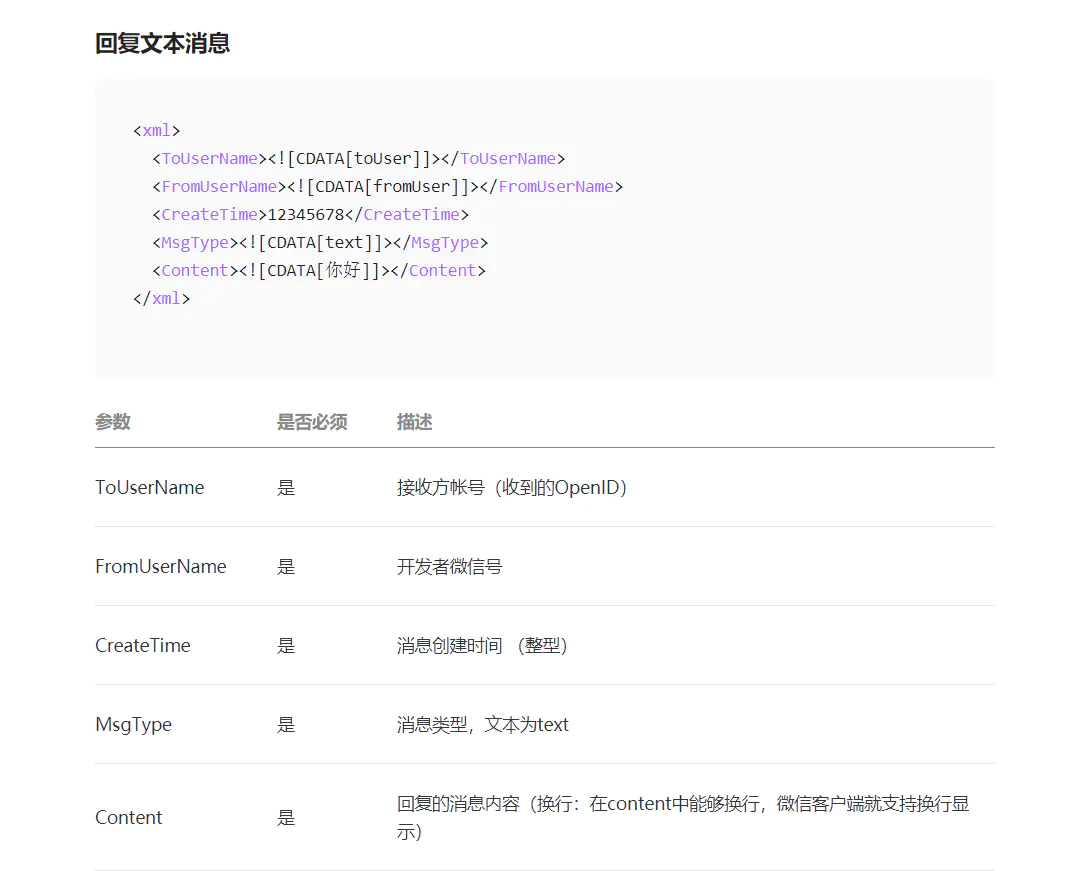Click description 消息创建时间（整型）
Screen dimensions: 1073x871
(x=482, y=645)
